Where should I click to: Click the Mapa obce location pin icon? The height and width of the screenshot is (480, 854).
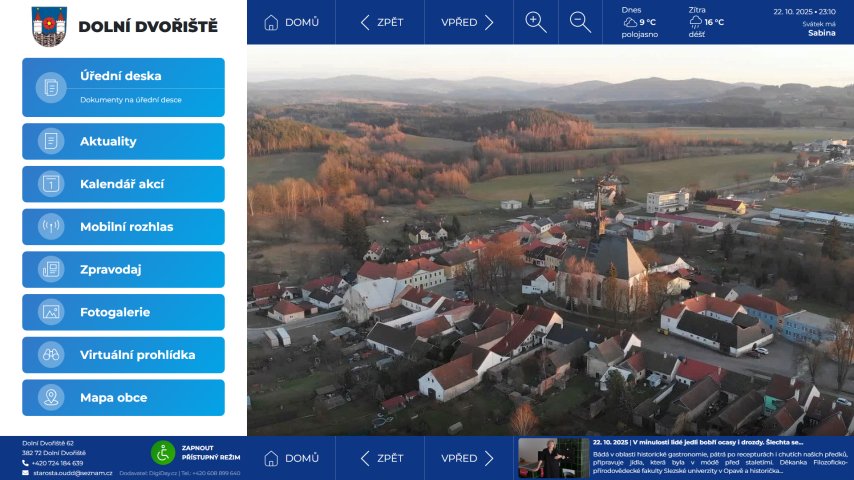point(51,398)
